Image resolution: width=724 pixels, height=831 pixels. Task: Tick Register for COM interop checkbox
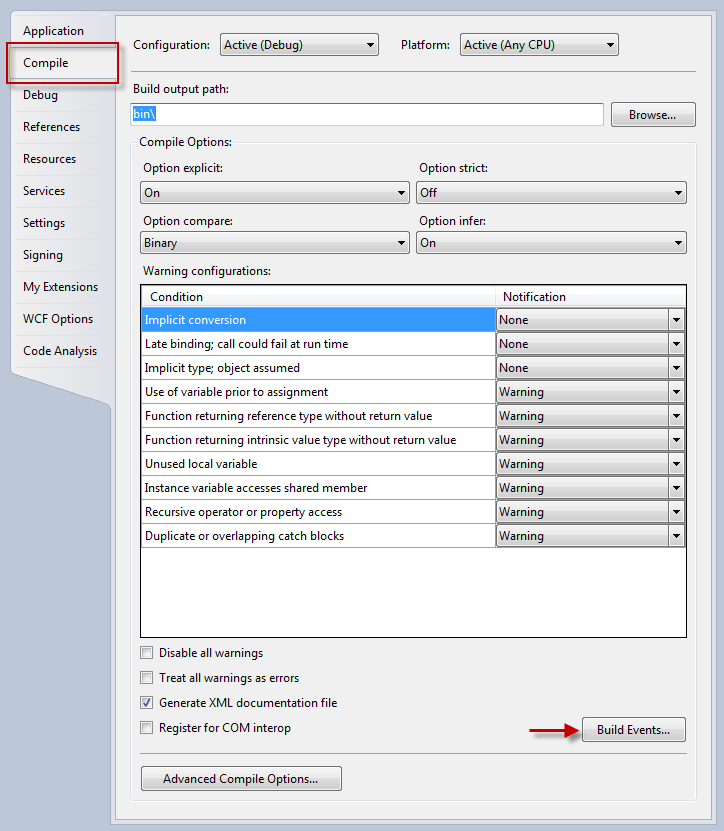(147, 728)
